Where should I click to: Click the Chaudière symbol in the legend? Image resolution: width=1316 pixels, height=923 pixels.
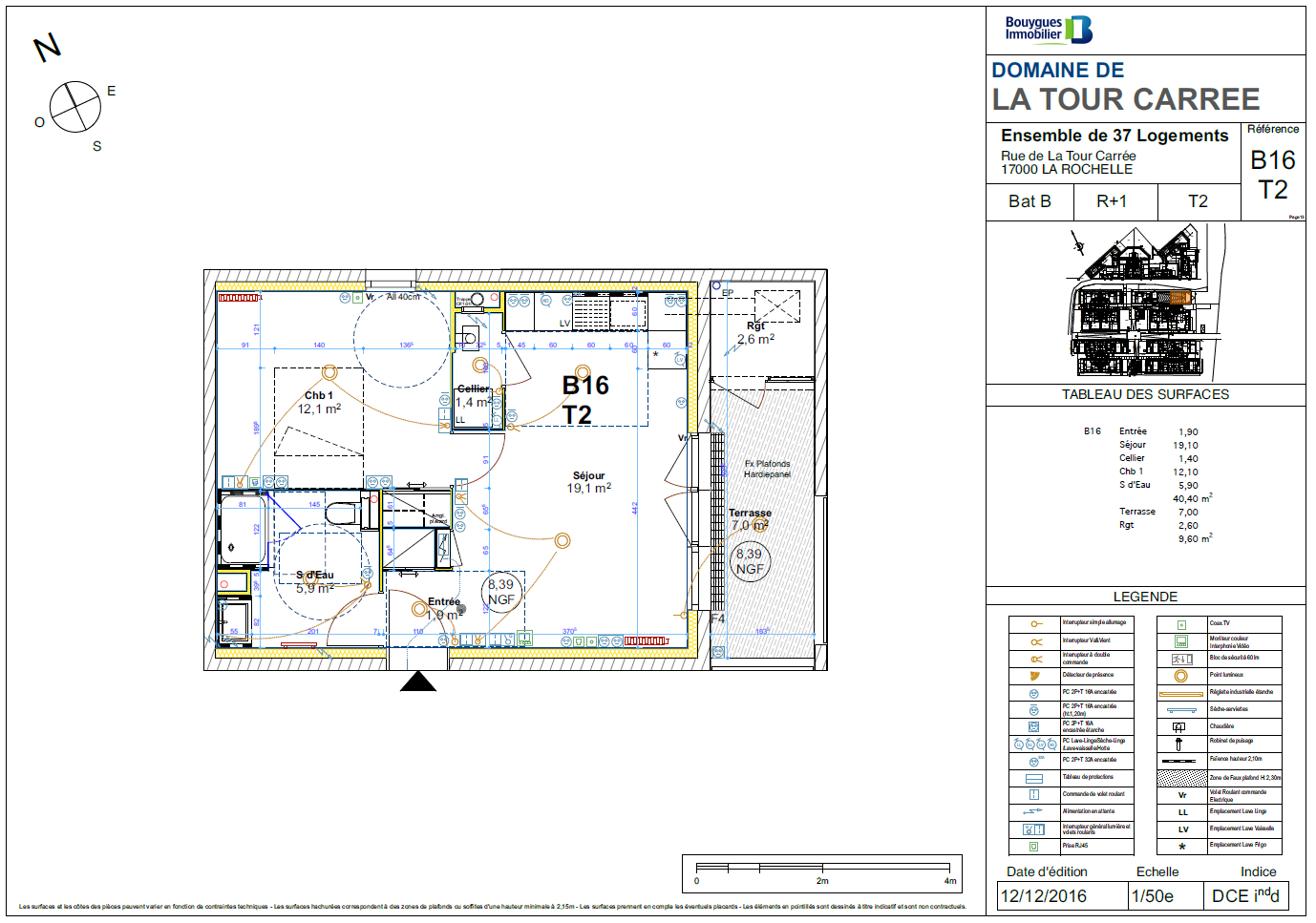1180,726
